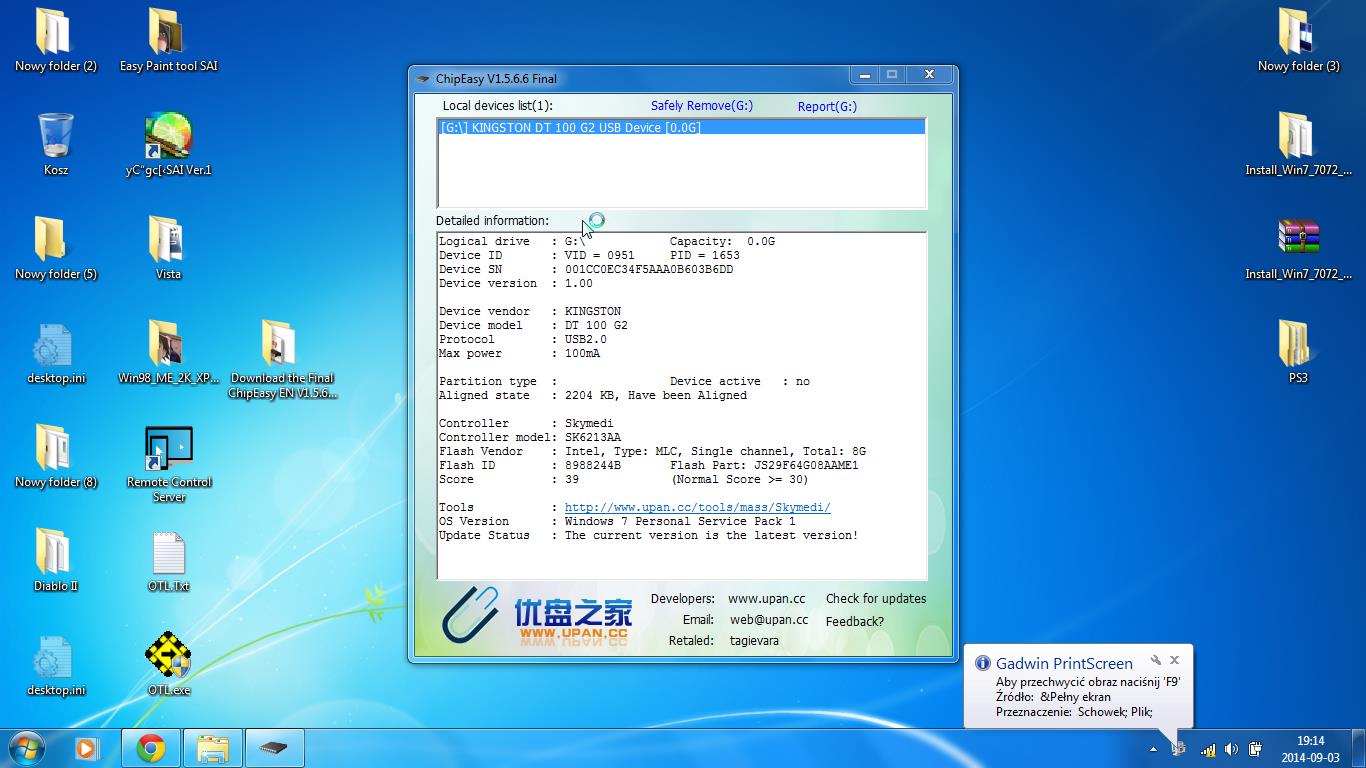The height and width of the screenshot is (768, 1366).
Task: Click the Gadwin PrintScreen balloon title
Action: click(x=1064, y=663)
